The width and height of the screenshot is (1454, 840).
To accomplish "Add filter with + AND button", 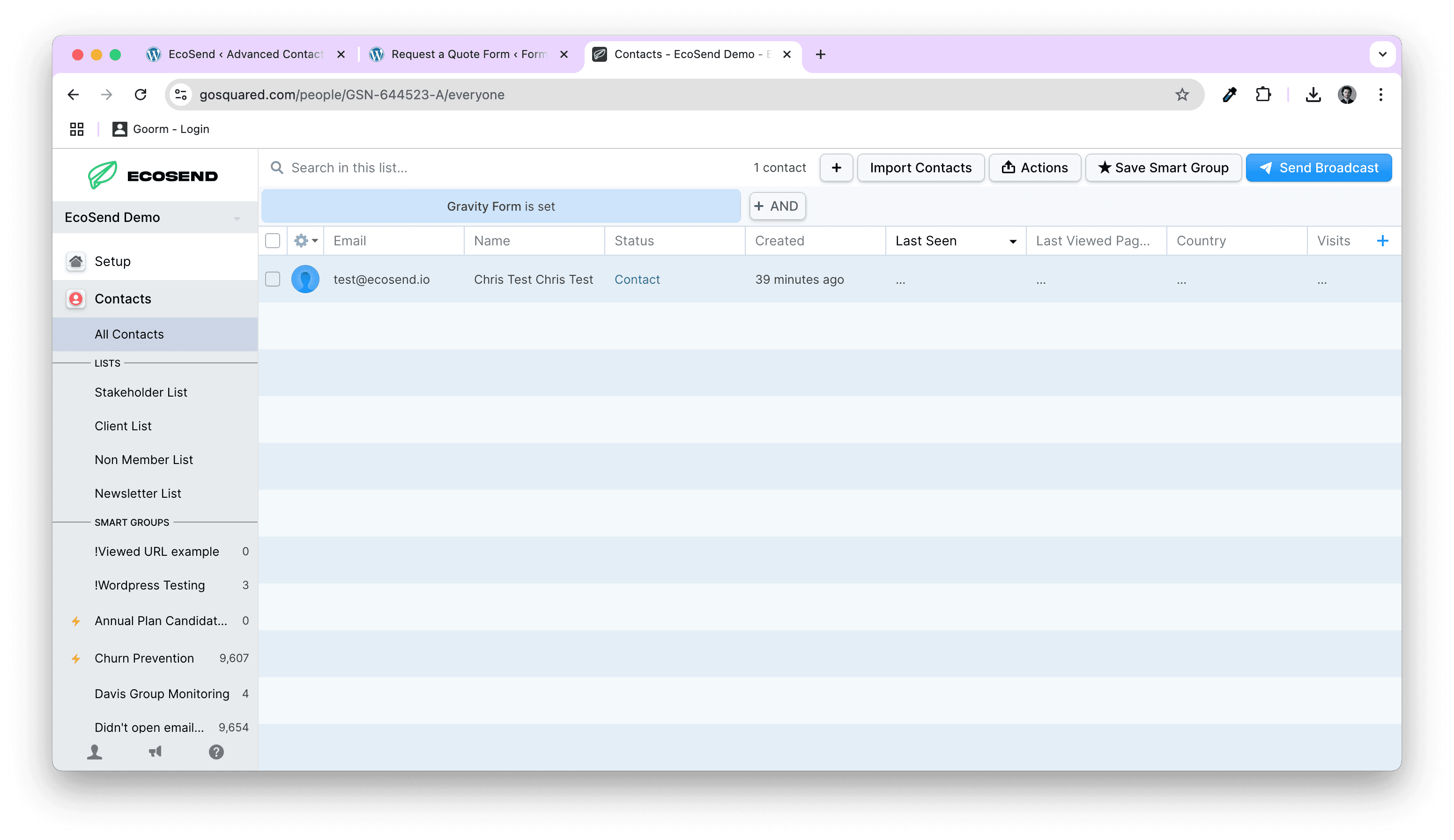I will 777,206.
